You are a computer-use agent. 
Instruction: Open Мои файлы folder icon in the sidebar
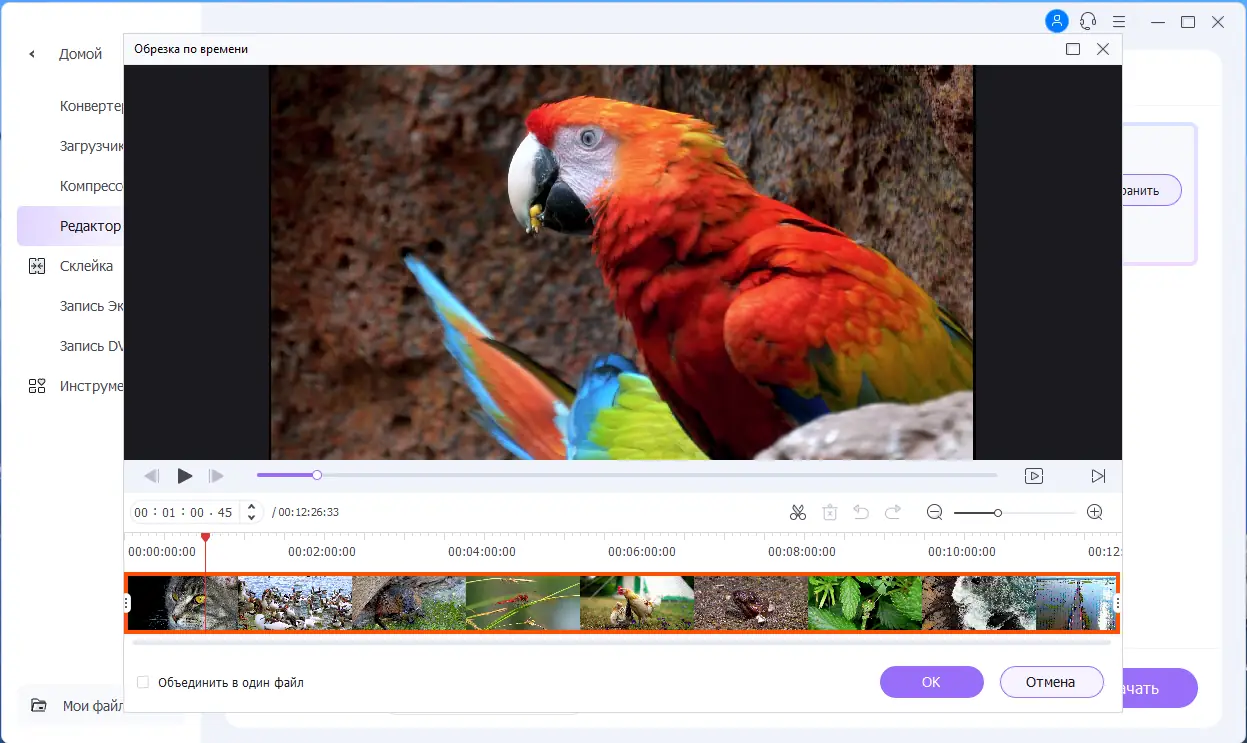pos(39,705)
